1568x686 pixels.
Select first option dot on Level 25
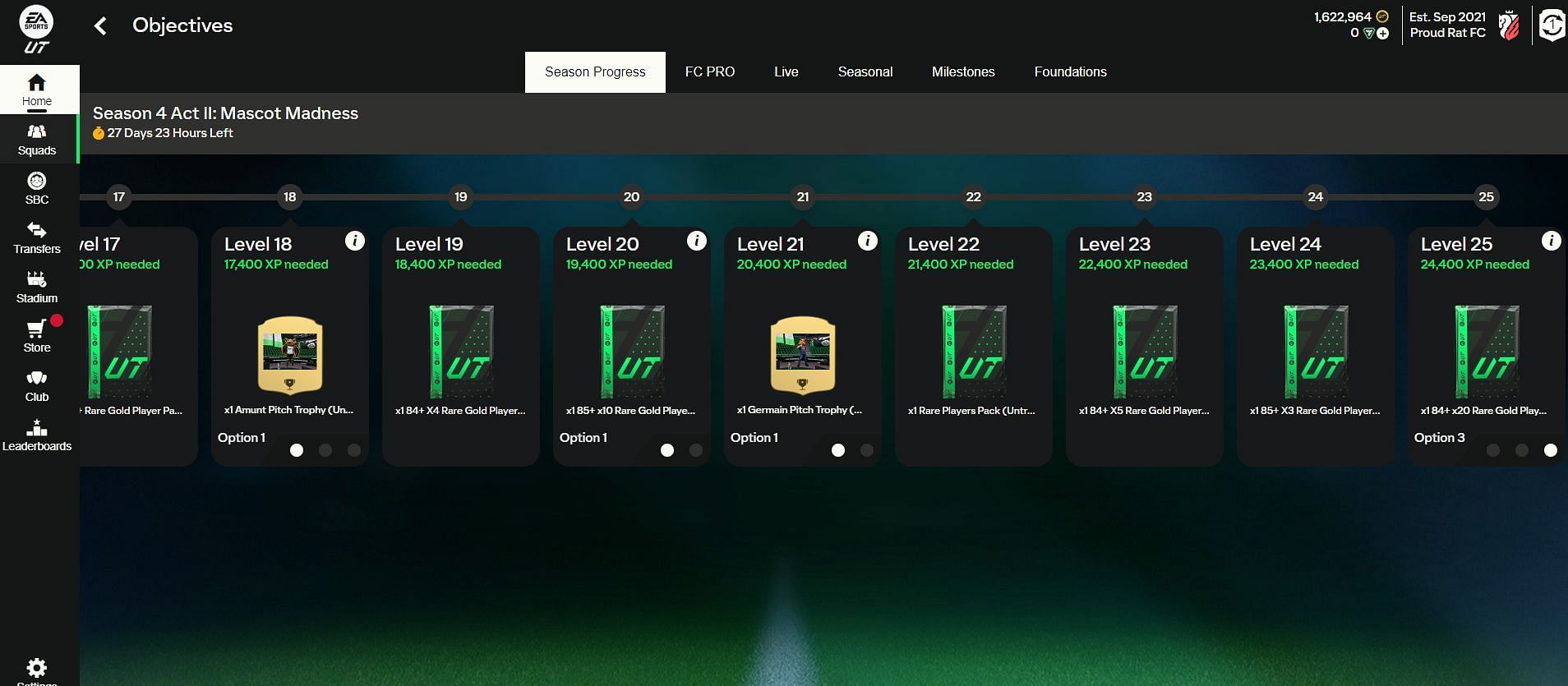(x=1493, y=450)
